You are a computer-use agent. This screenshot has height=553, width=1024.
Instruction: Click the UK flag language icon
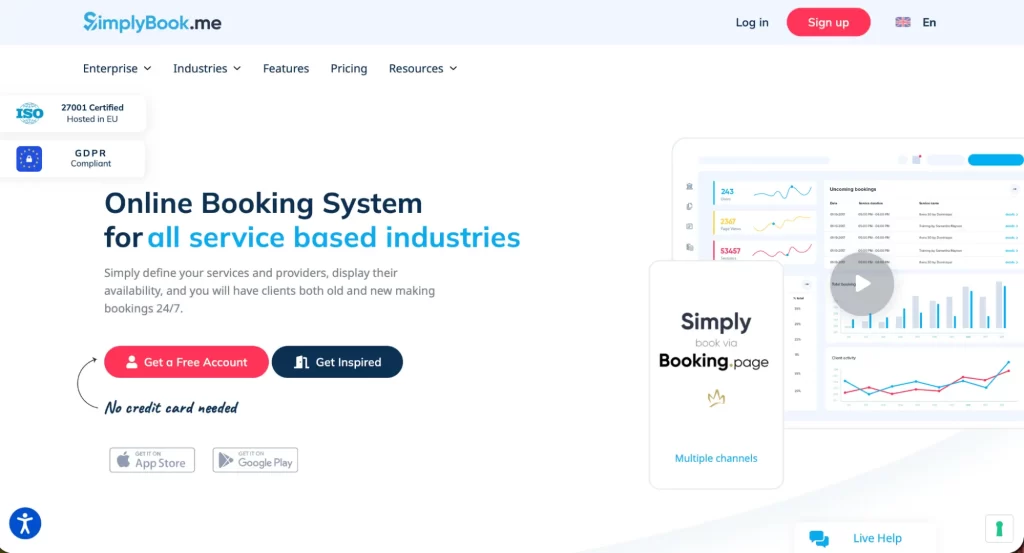[x=903, y=22]
